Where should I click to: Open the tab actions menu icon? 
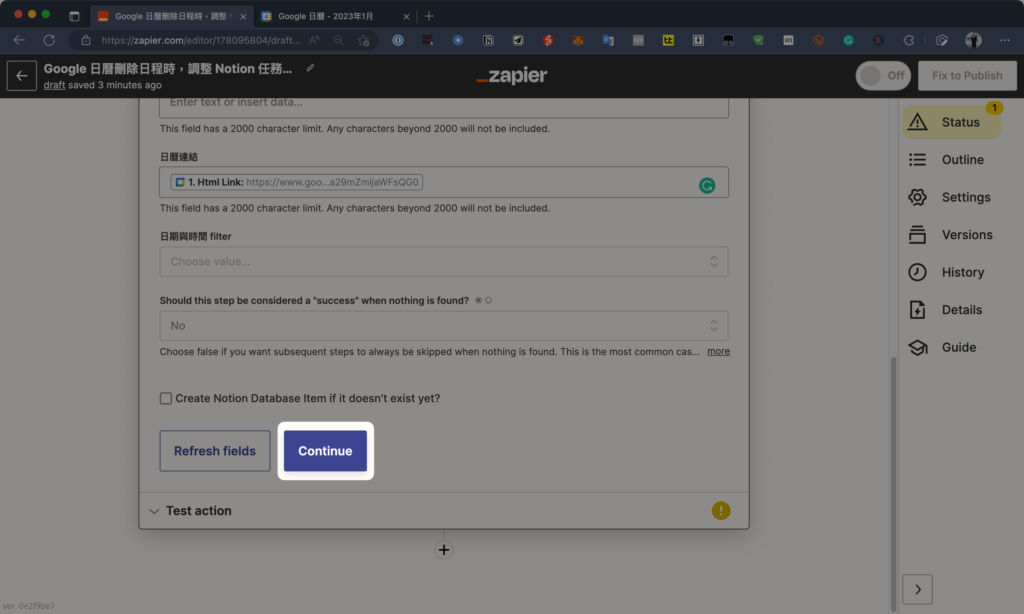74,16
